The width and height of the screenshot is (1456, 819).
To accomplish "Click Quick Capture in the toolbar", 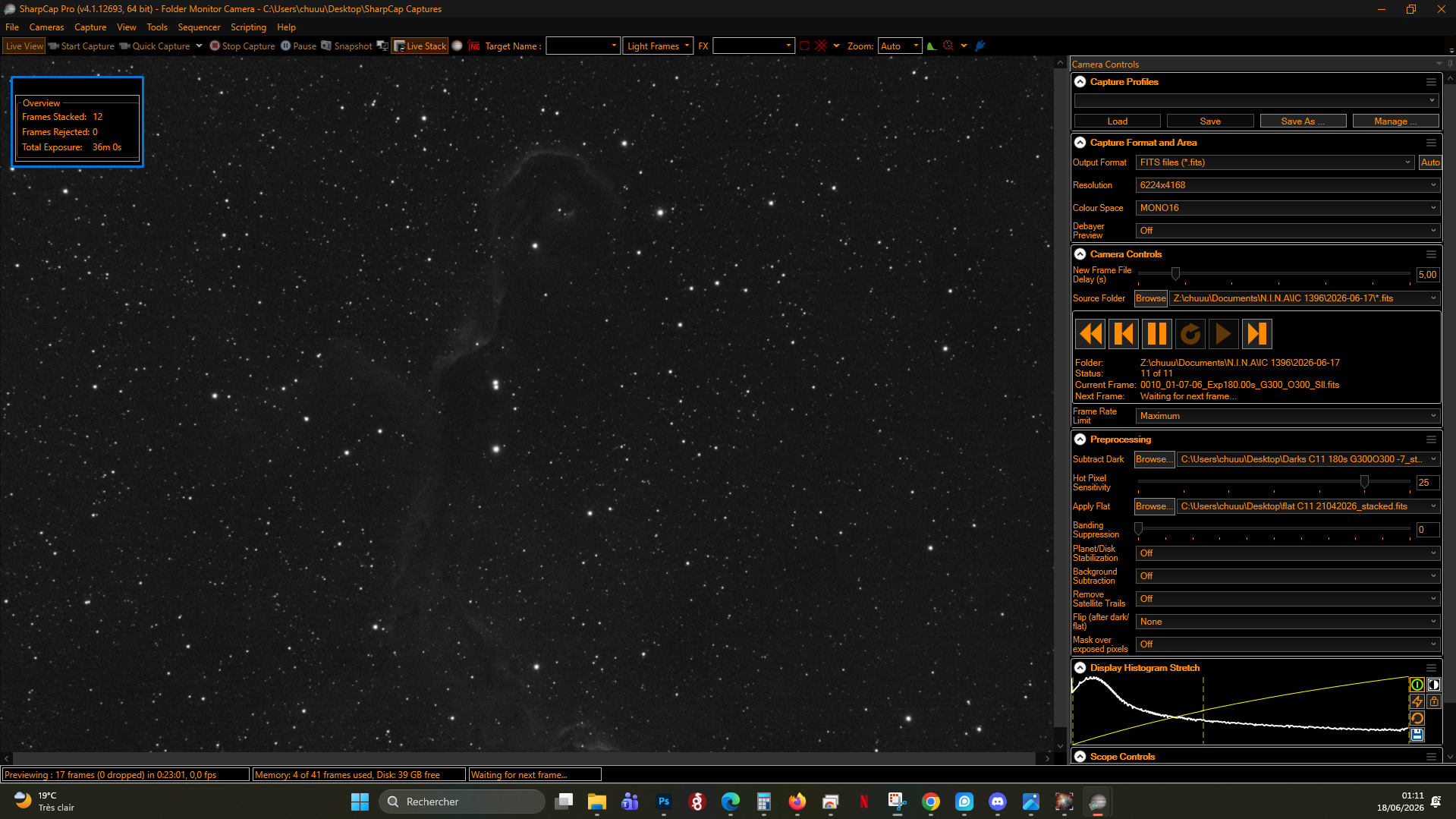I will pyautogui.click(x=155, y=46).
